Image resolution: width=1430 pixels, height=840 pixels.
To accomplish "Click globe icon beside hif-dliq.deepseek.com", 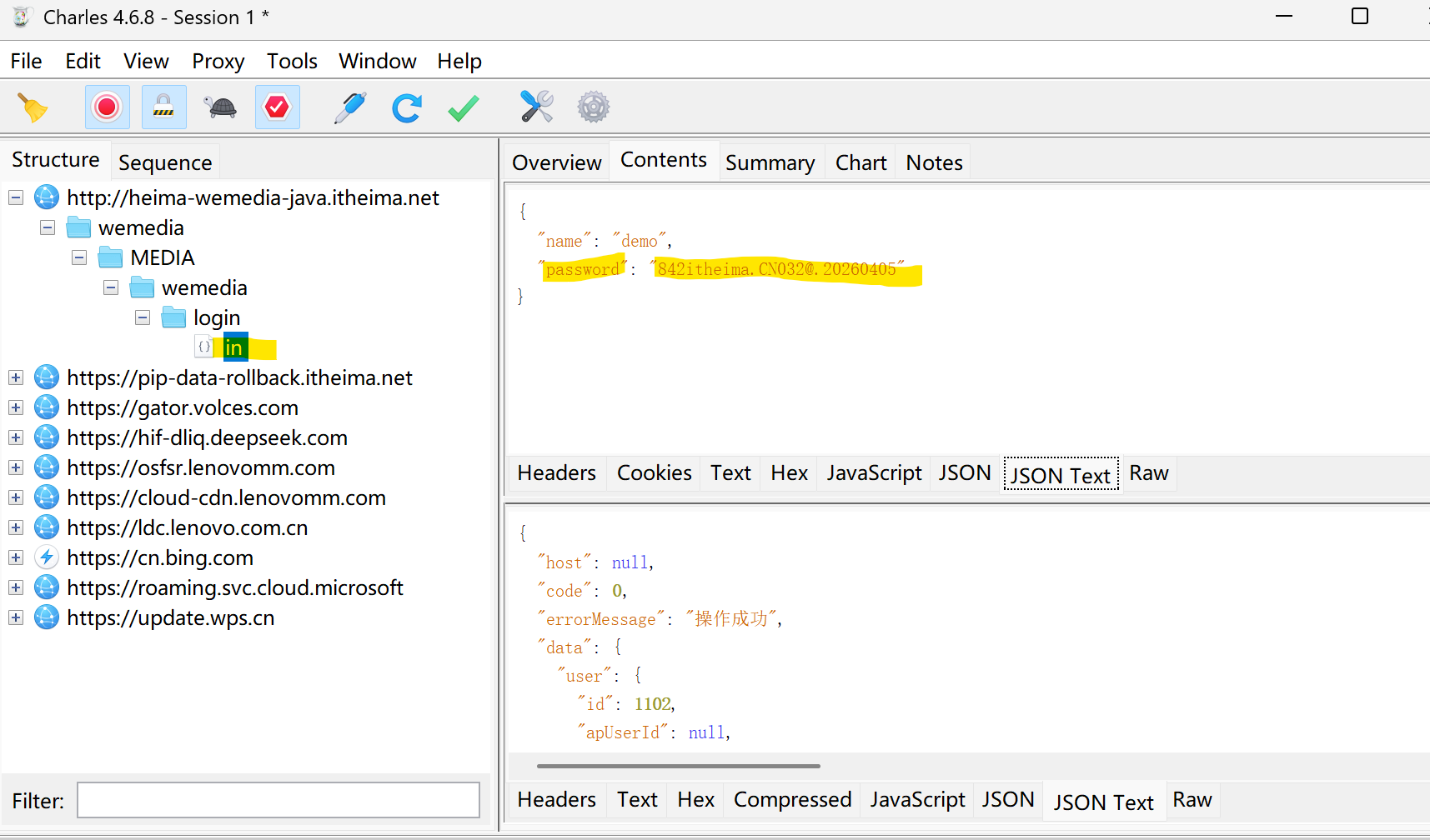I will 47,437.
